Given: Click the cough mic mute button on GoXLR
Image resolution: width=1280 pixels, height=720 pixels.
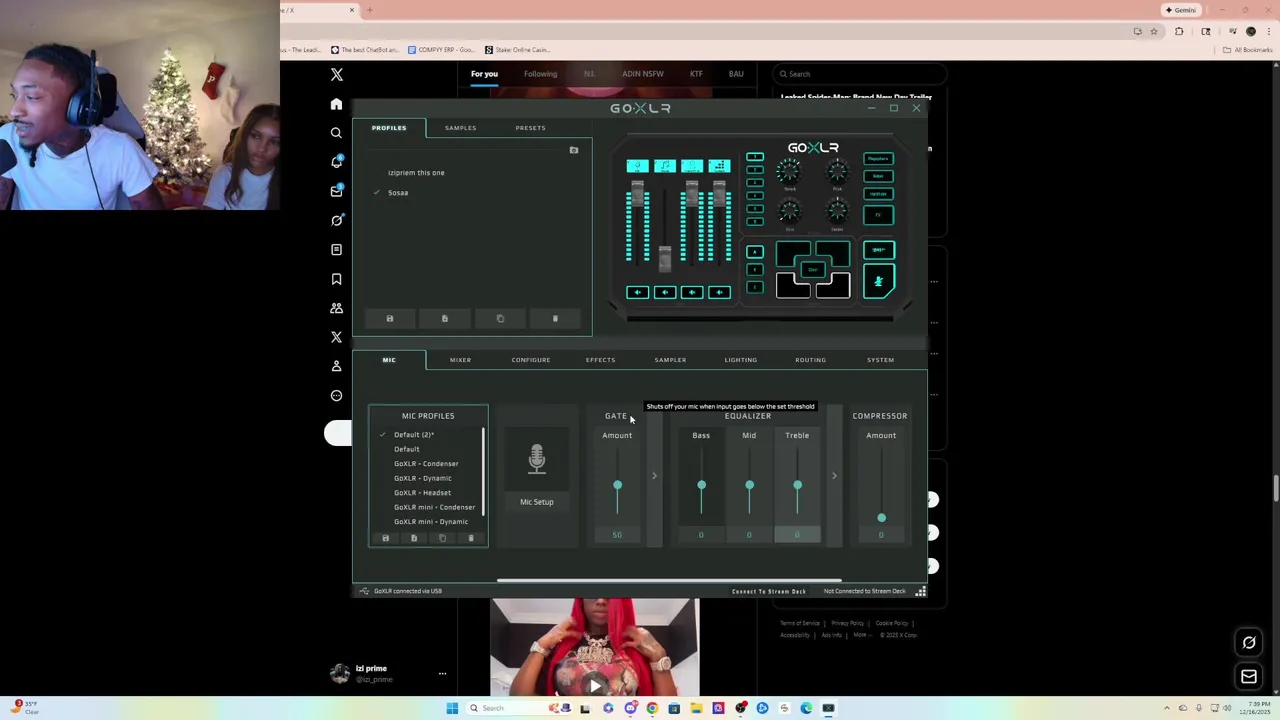Looking at the screenshot, I should [x=878, y=281].
